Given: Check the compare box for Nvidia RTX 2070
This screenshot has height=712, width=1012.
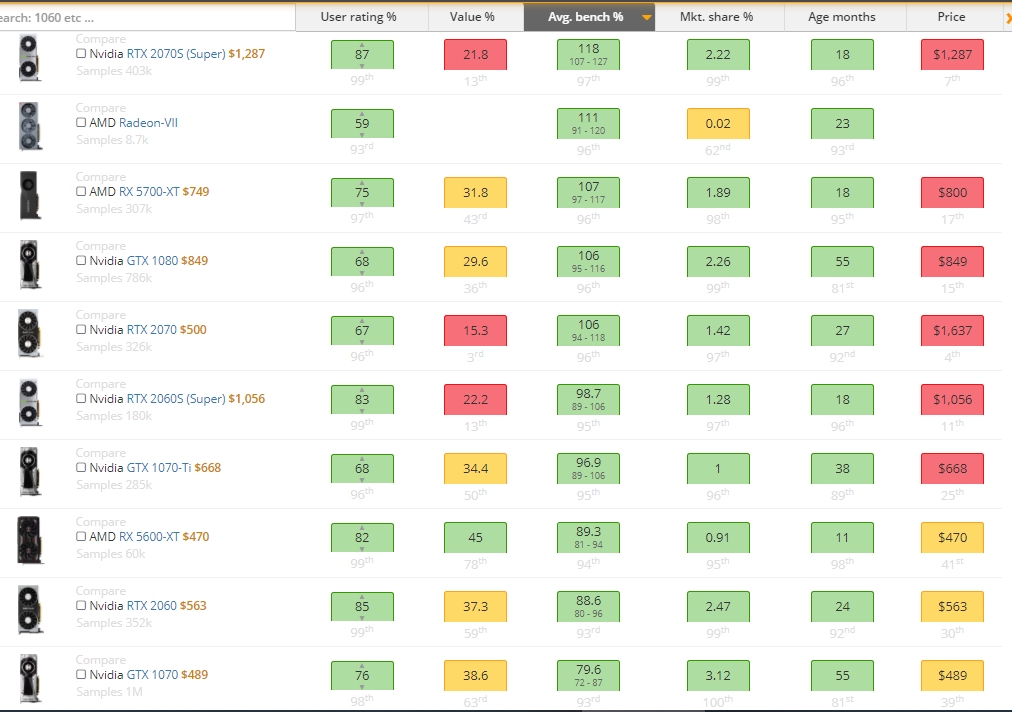Looking at the screenshot, I should [x=81, y=330].
